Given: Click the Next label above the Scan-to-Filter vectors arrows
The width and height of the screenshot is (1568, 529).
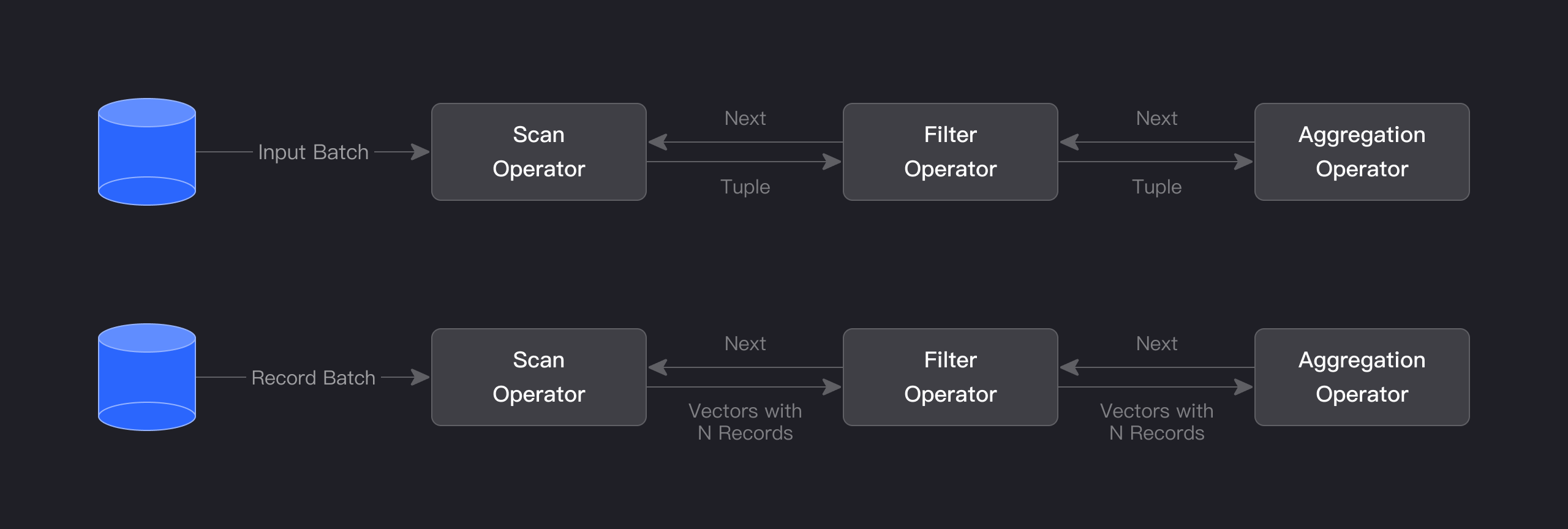Looking at the screenshot, I should click(x=745, y=343).
